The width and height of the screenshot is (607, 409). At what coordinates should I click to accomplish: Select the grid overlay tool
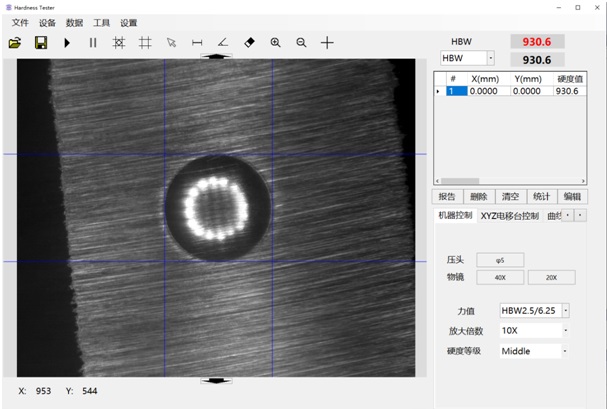coord(145,43)
